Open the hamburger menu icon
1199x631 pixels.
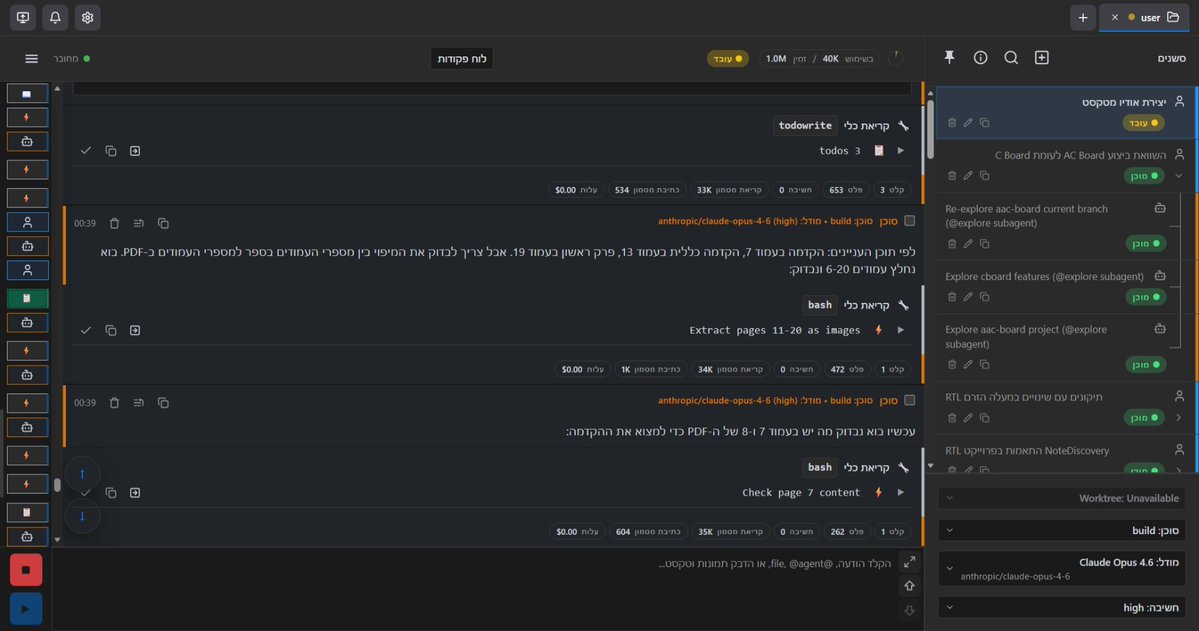[x=31, y=58]
